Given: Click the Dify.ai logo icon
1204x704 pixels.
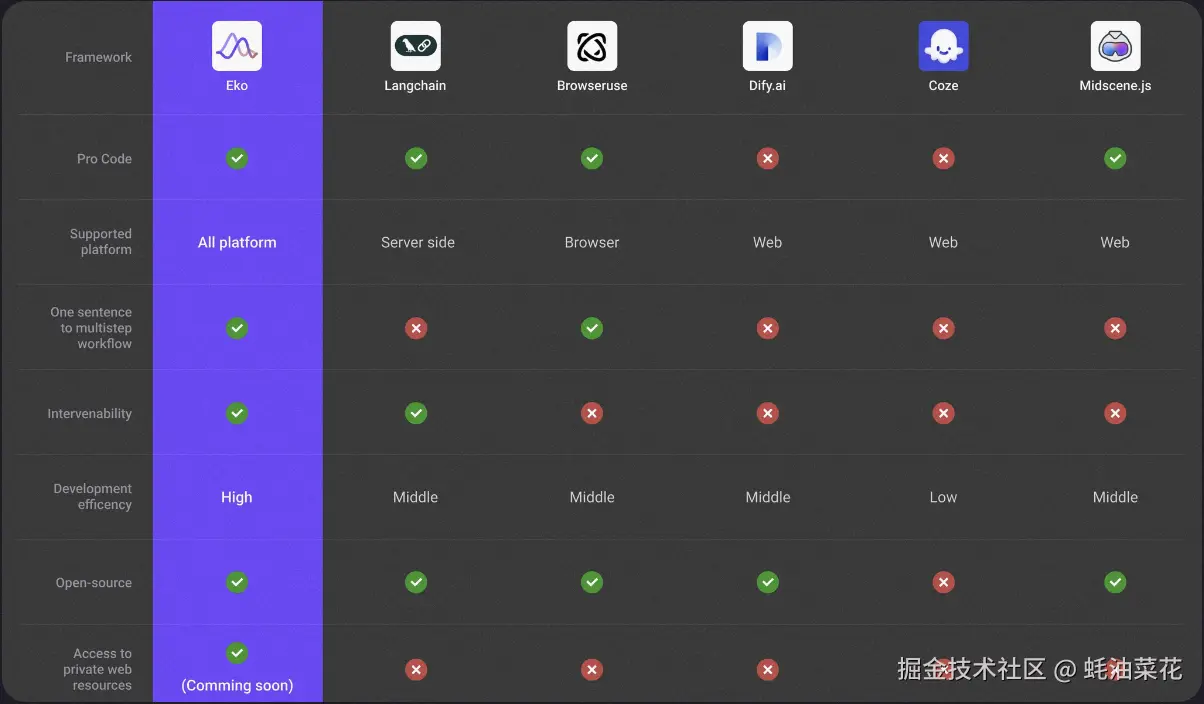Looking at the screenshot, I should pyautogui.click(x=768, y=46).
